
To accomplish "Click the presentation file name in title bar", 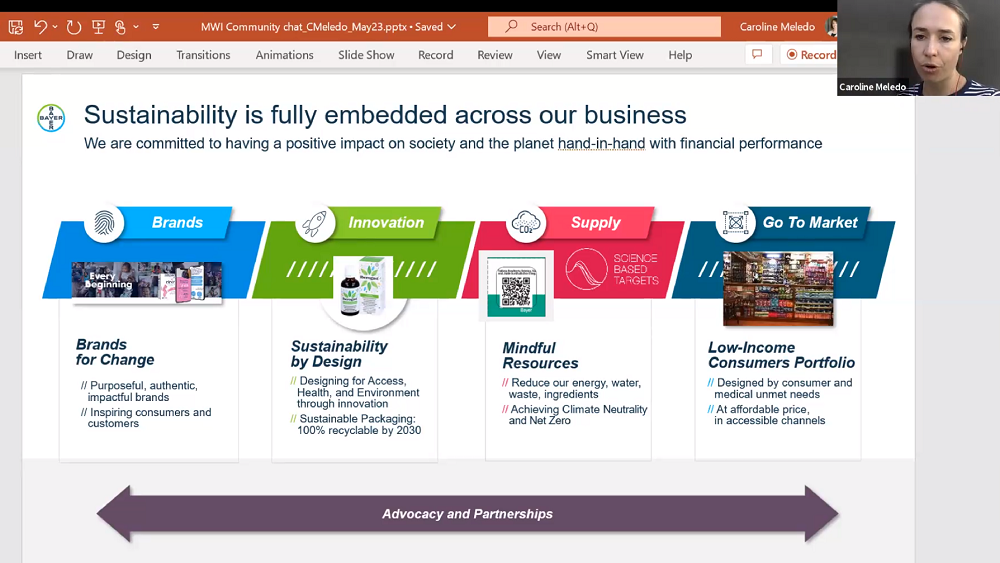I will coord(304,27).
